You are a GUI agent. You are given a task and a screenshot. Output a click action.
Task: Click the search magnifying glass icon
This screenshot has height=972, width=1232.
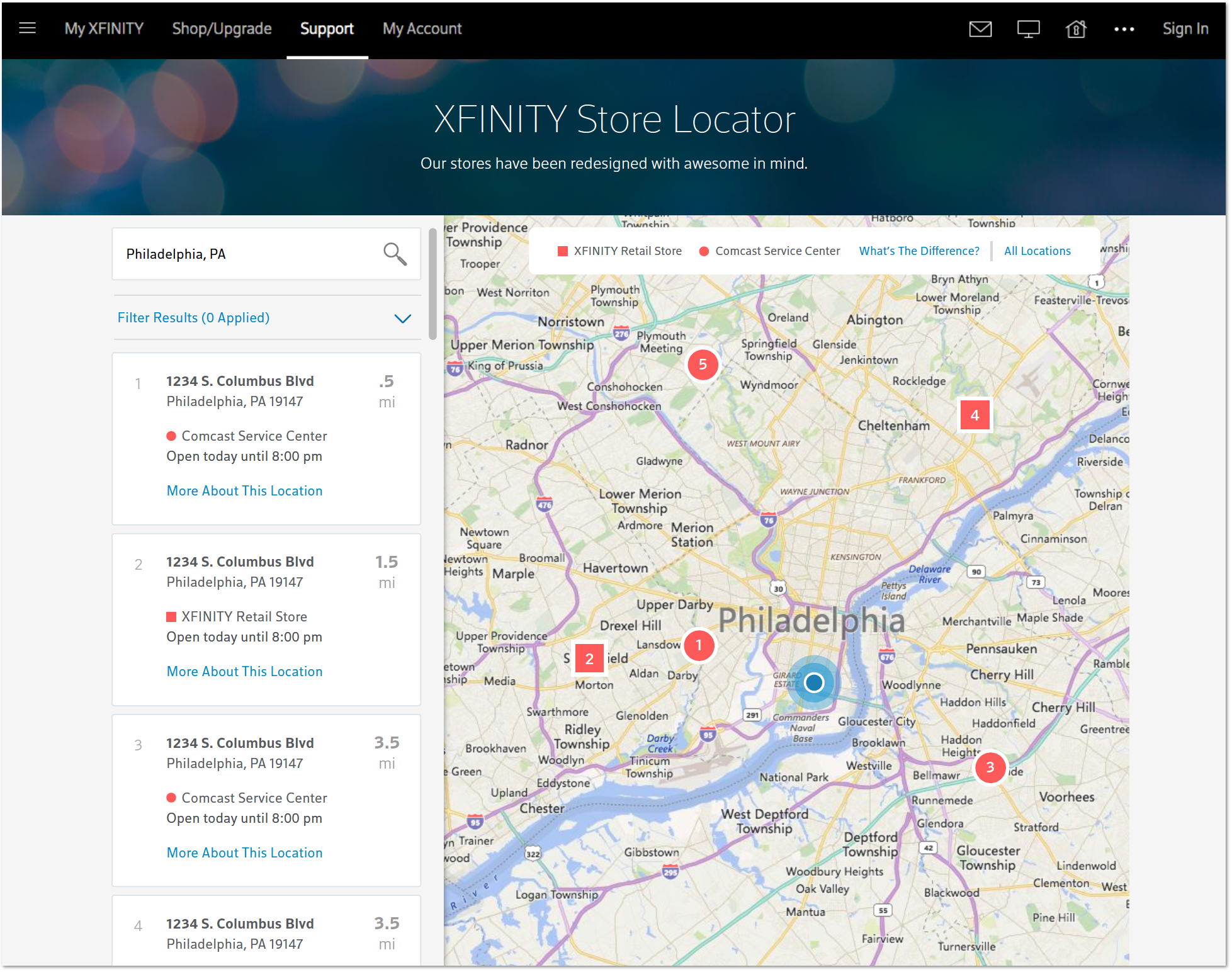[395, 254]
